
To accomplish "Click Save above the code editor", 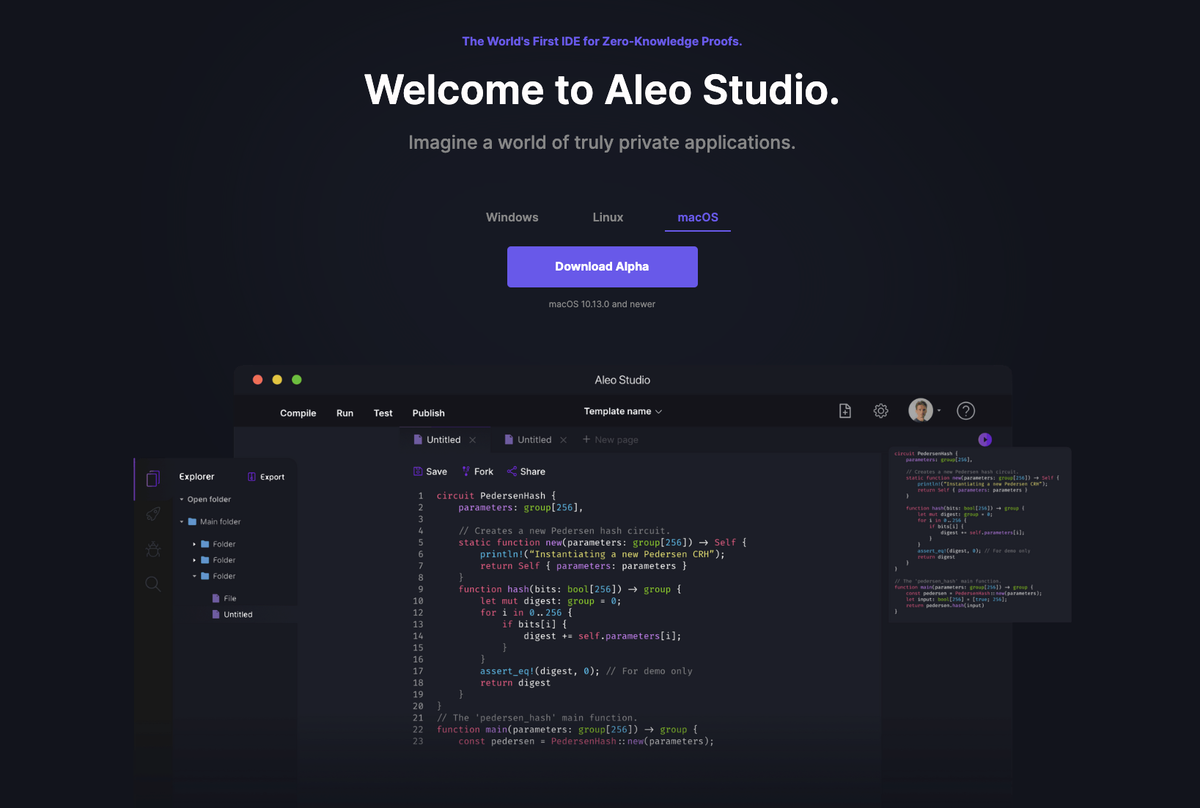I will pyautogui.click(x=430, y=471).
